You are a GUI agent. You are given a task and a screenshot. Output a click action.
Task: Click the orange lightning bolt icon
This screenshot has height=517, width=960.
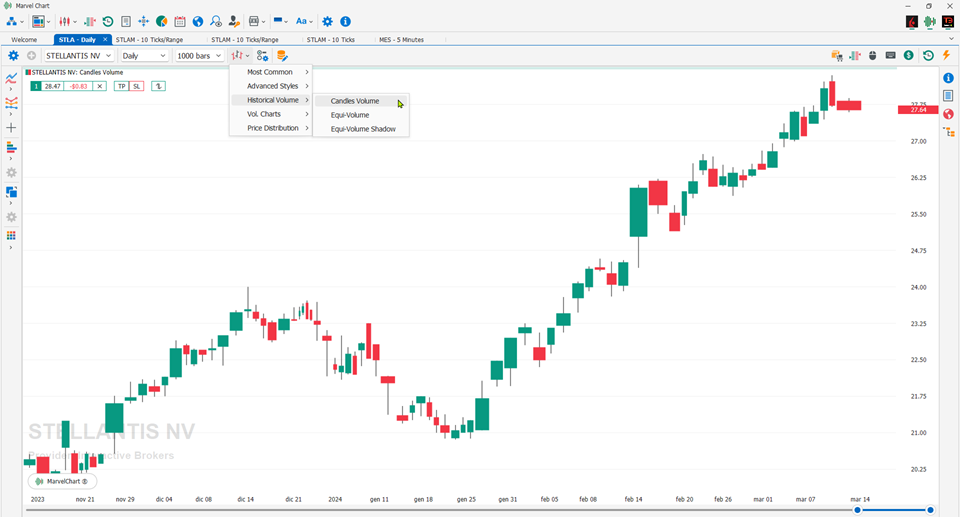(947, 56)
